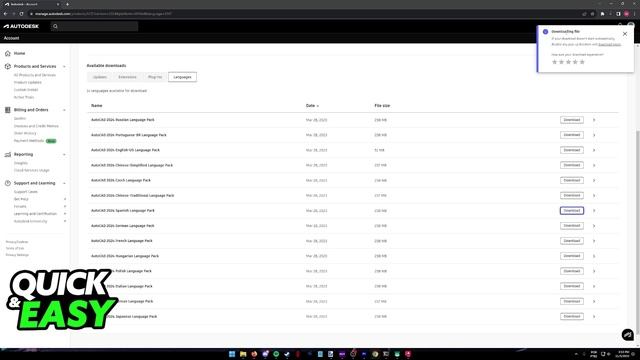Download the Russian Language Pack
Image resolution: width=640 pixels, height=360 pixels.
[571, 120]
